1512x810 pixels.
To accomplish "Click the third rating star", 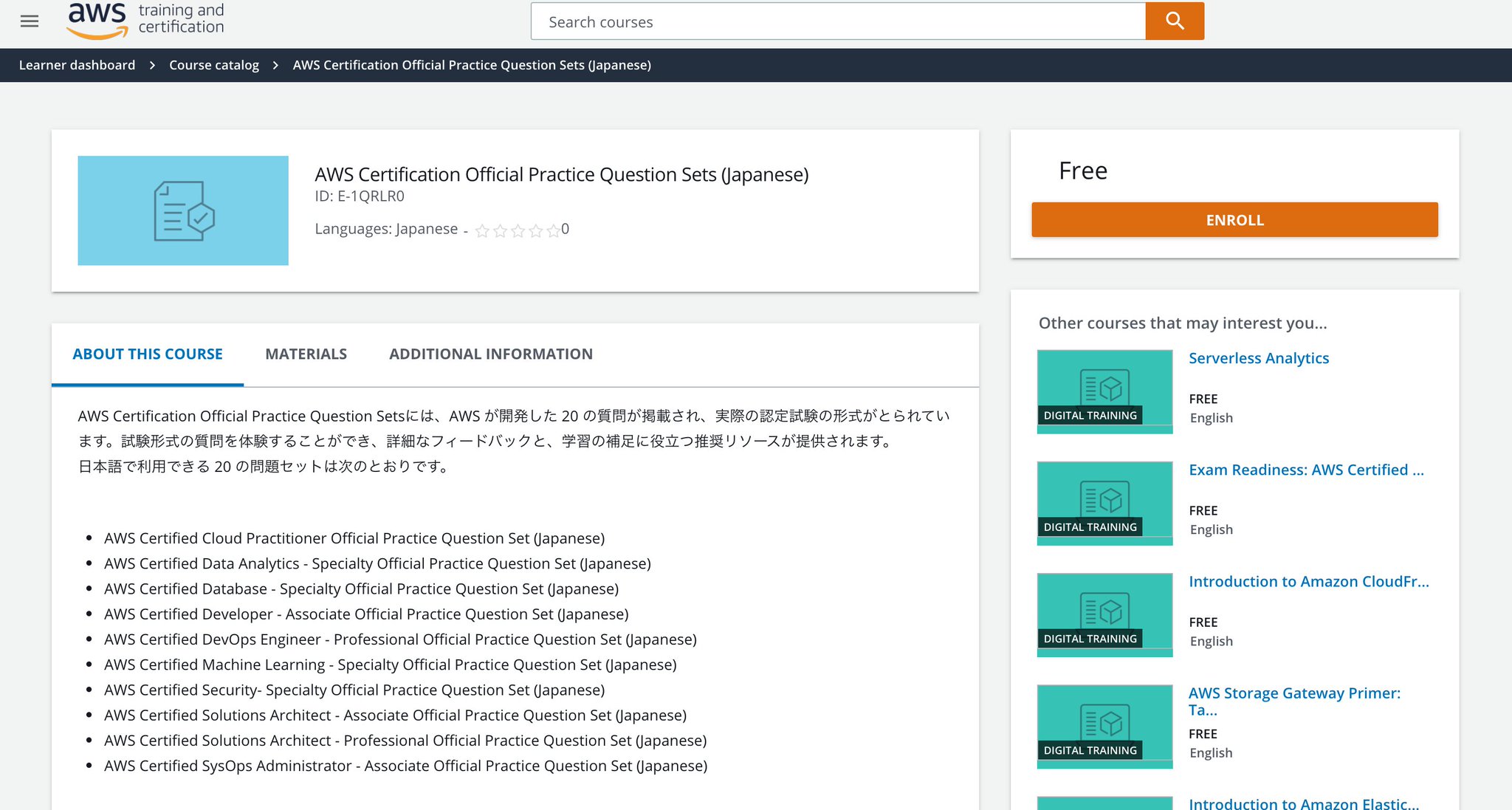I will (x=518, y=230).
